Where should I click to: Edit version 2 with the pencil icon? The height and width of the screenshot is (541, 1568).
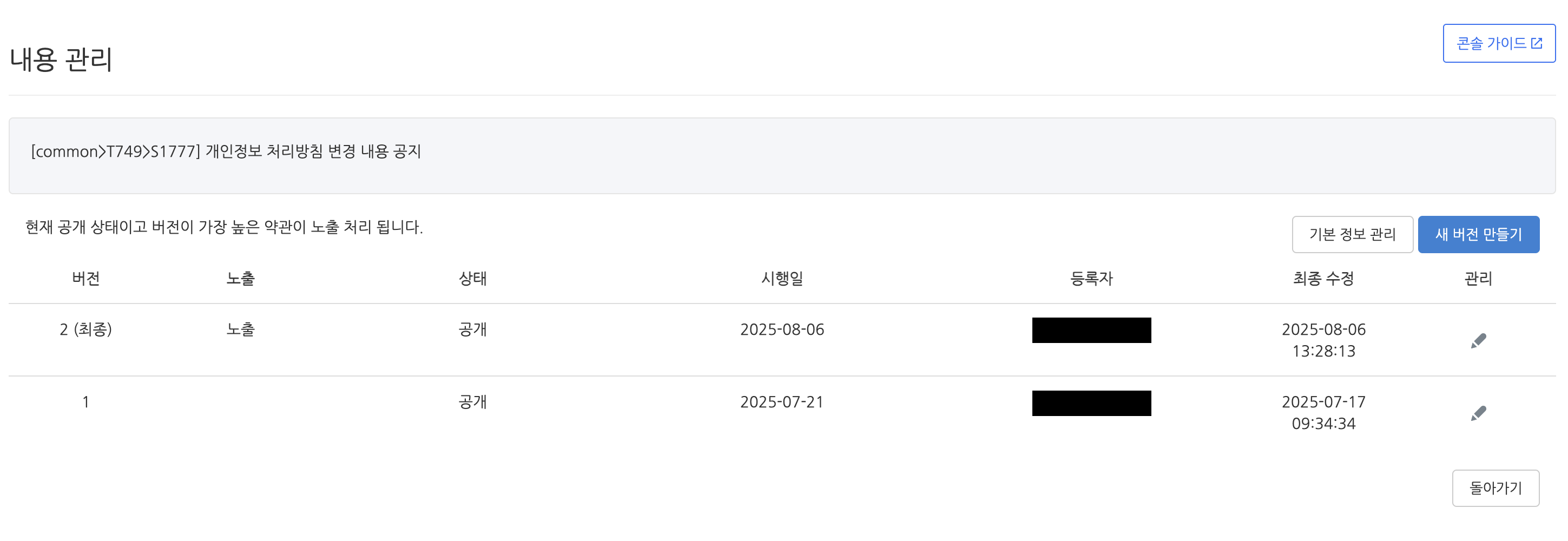tap(1478, 341)
